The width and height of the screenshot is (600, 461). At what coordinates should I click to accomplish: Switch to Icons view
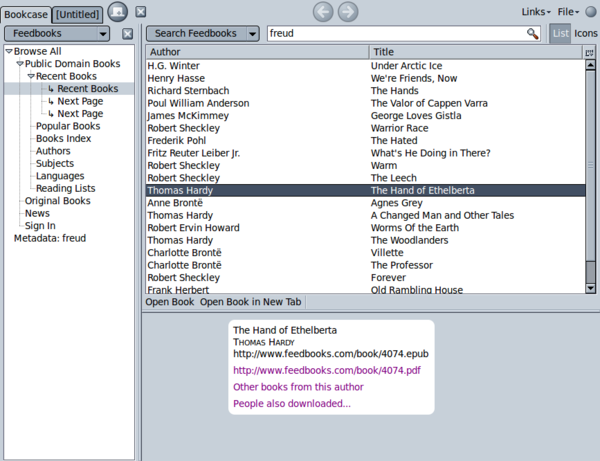(x=585, y=33)
